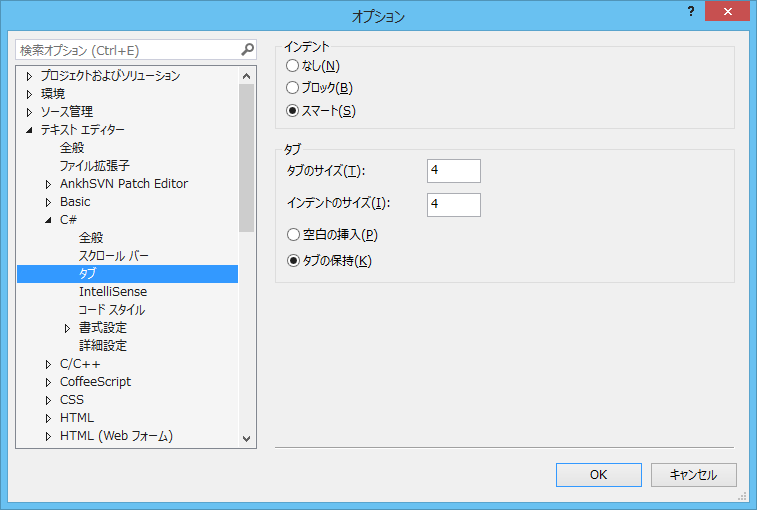Expand プロジェクトおよびソリューション node
757x510 pixels.
click(x=29, y=76)
